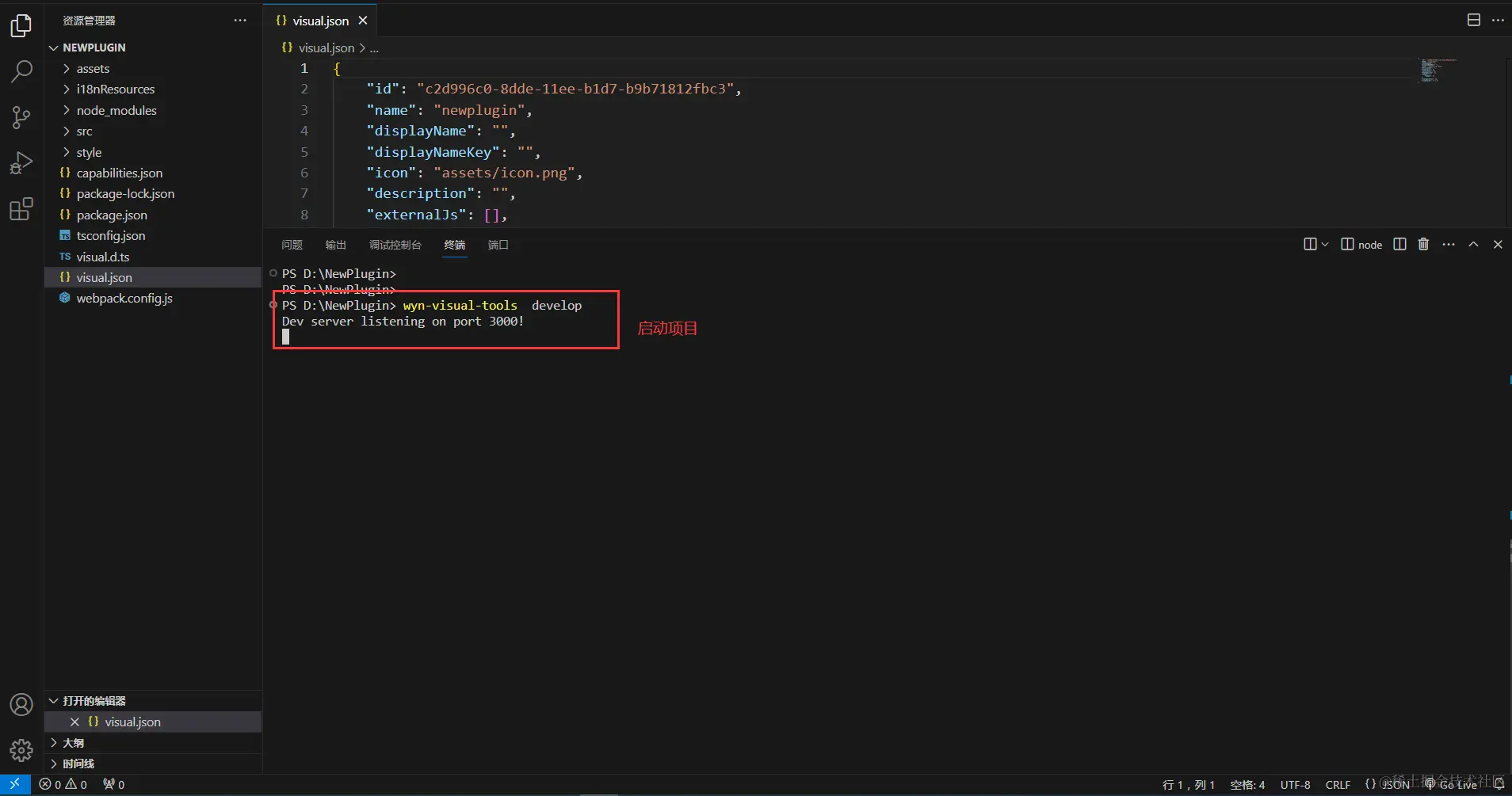Maximize terminal panel with the up chevron
1512x796 pixels.
tap(1473, 244)
